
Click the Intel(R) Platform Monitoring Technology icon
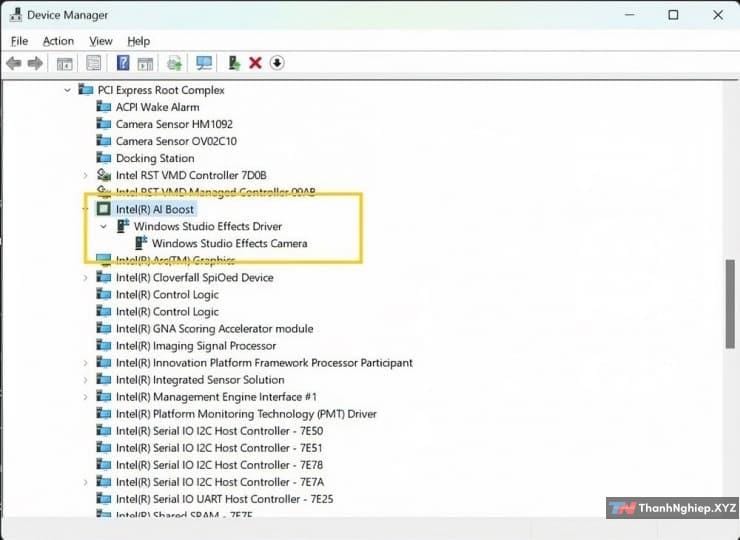(103, 413)
